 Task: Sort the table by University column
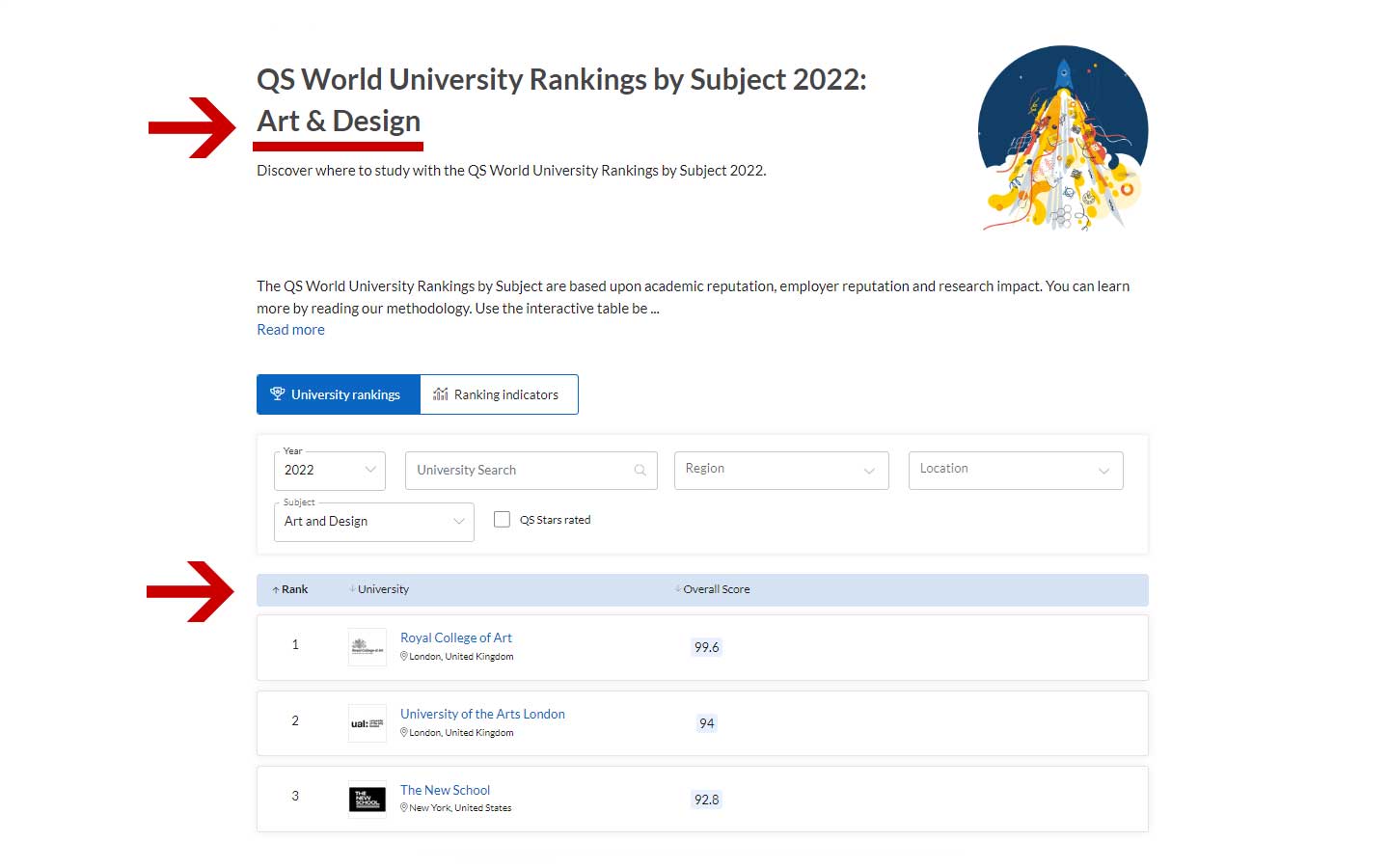[x=380, y=589]
